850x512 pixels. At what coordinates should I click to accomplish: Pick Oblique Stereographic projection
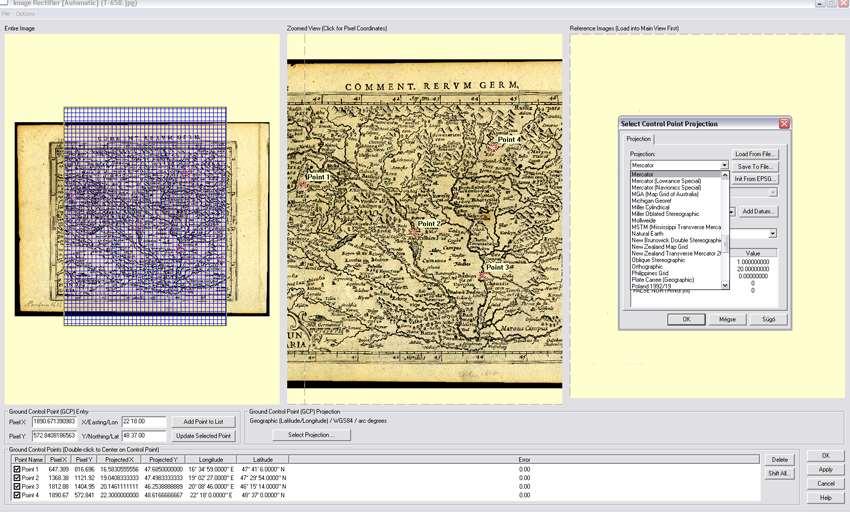pyautogui.click(x=658, y=260)
